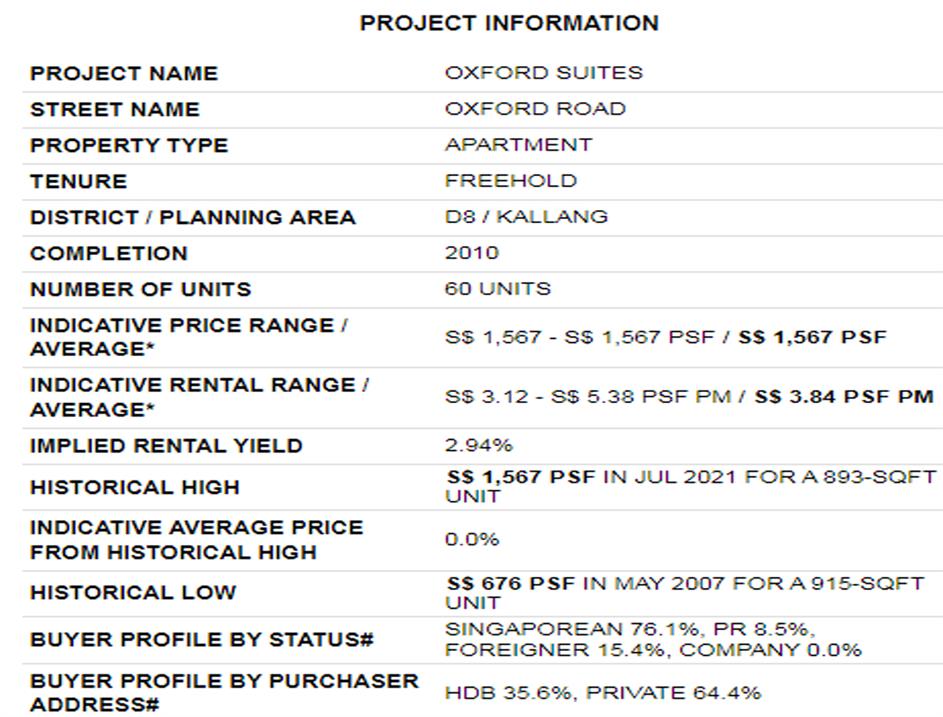
Task: Click the NUMBER OF UNITS label
Action: tap(140, 290)
